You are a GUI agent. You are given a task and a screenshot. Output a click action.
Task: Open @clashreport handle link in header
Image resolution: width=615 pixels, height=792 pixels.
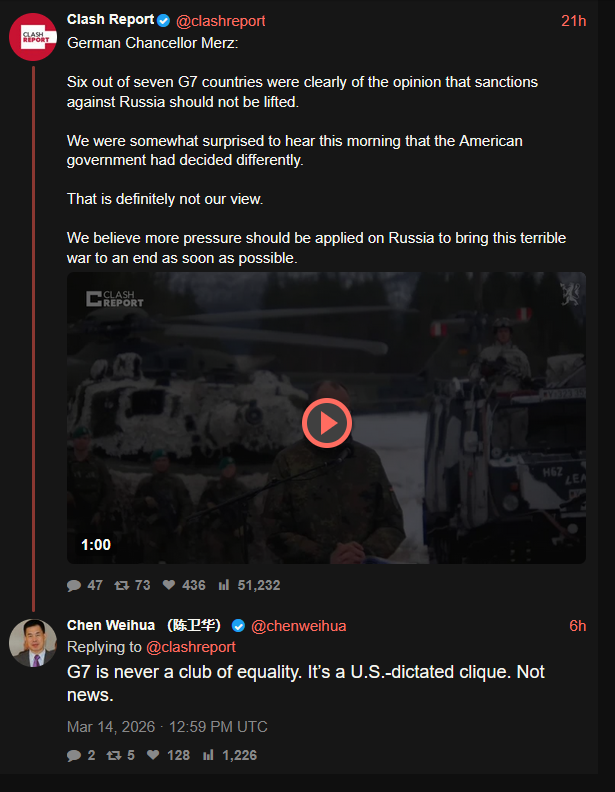[220, 21]
